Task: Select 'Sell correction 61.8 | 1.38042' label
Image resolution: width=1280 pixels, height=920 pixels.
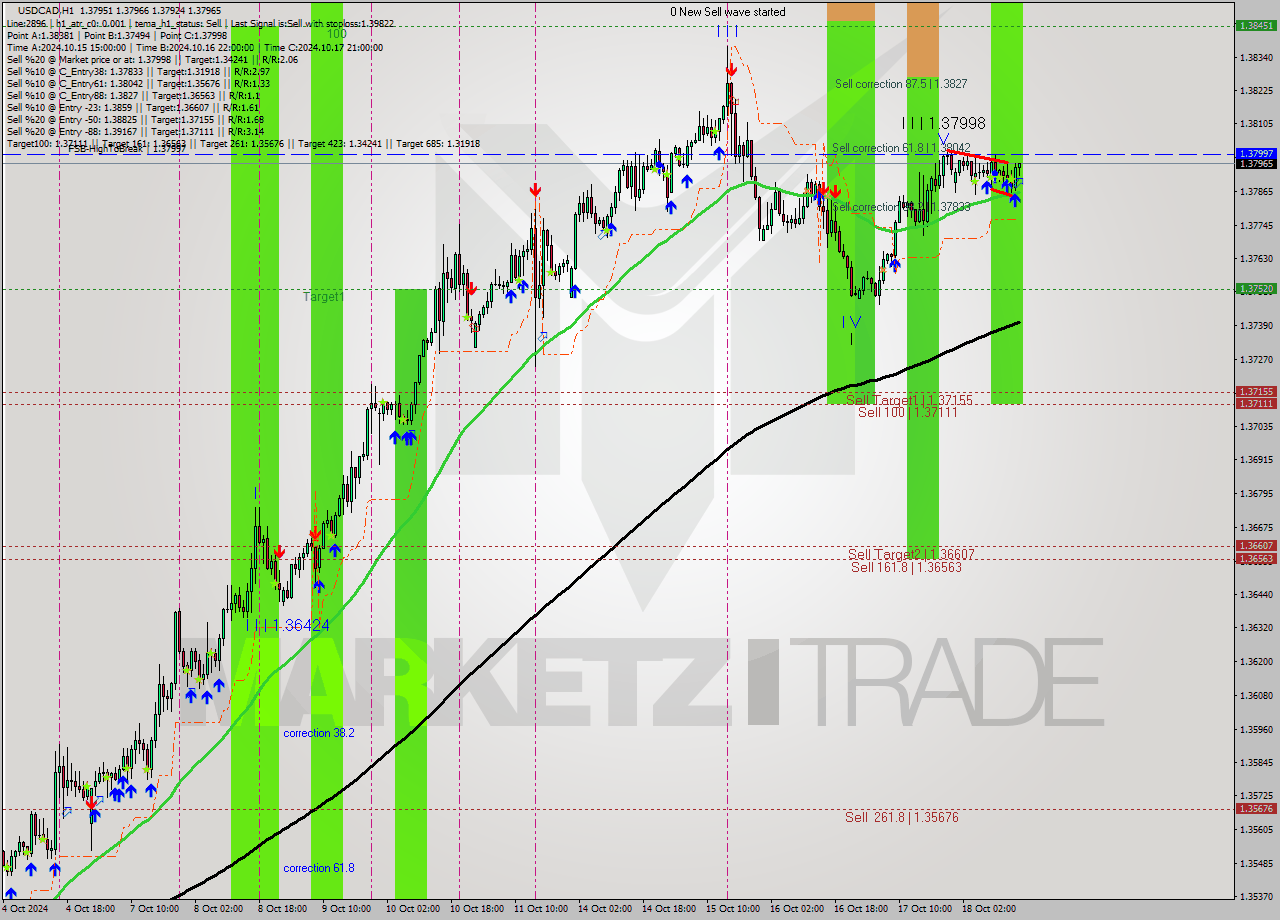Action: coord(901,148)
